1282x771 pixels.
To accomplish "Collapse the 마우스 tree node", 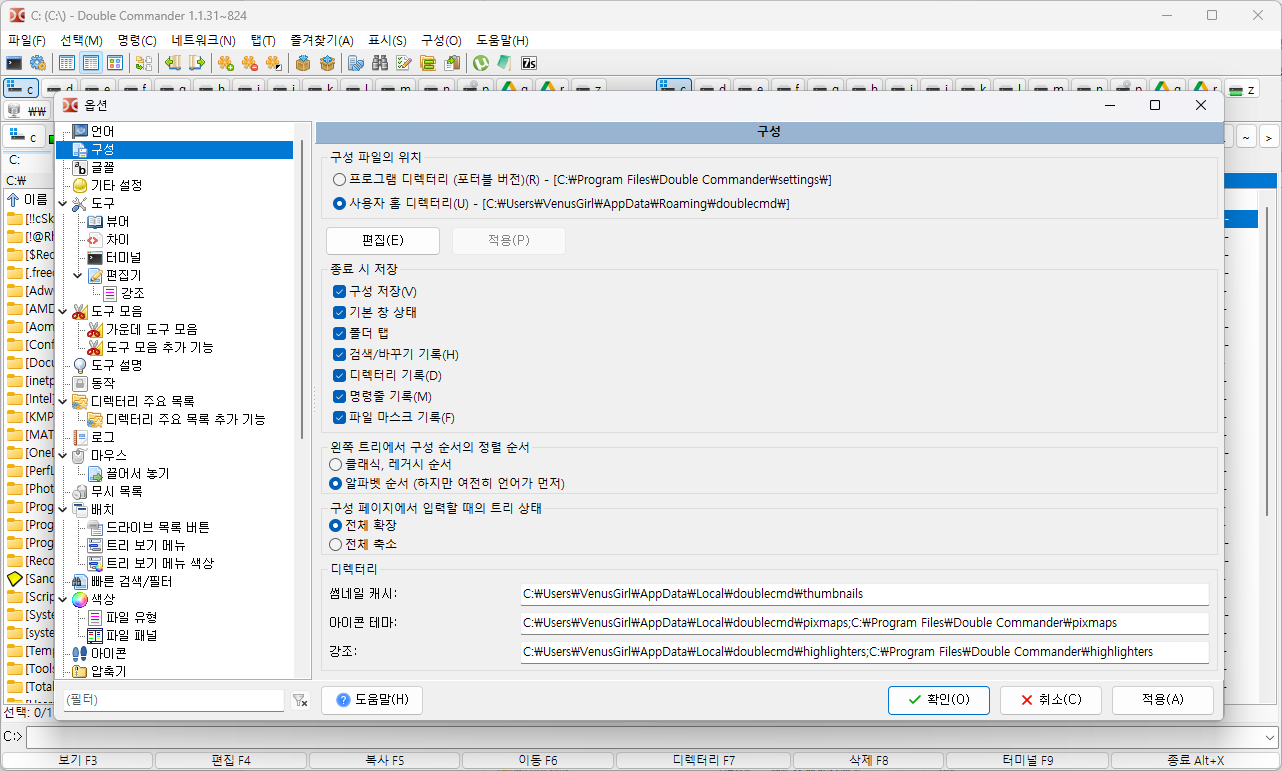I will (x=63, y=455).
